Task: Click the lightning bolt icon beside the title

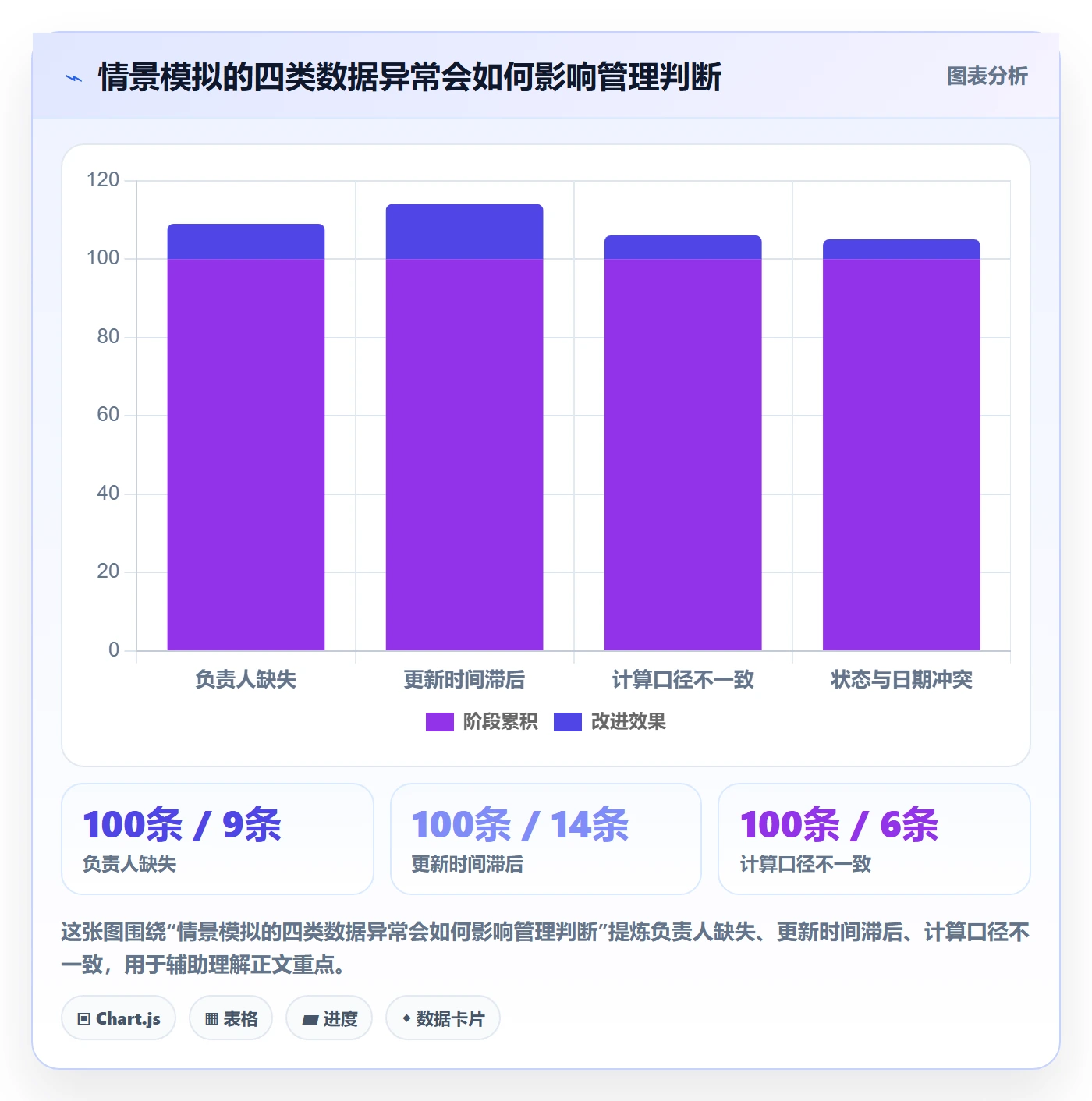Action: [x=74, y=78]
